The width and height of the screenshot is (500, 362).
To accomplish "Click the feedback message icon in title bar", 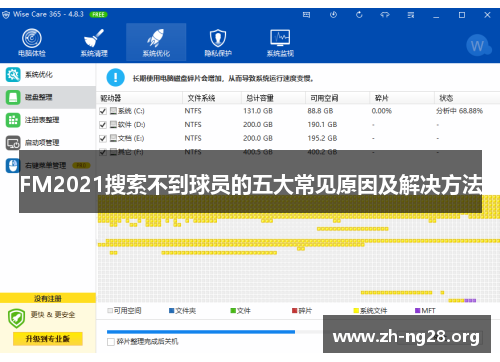I will coord(306,15).
